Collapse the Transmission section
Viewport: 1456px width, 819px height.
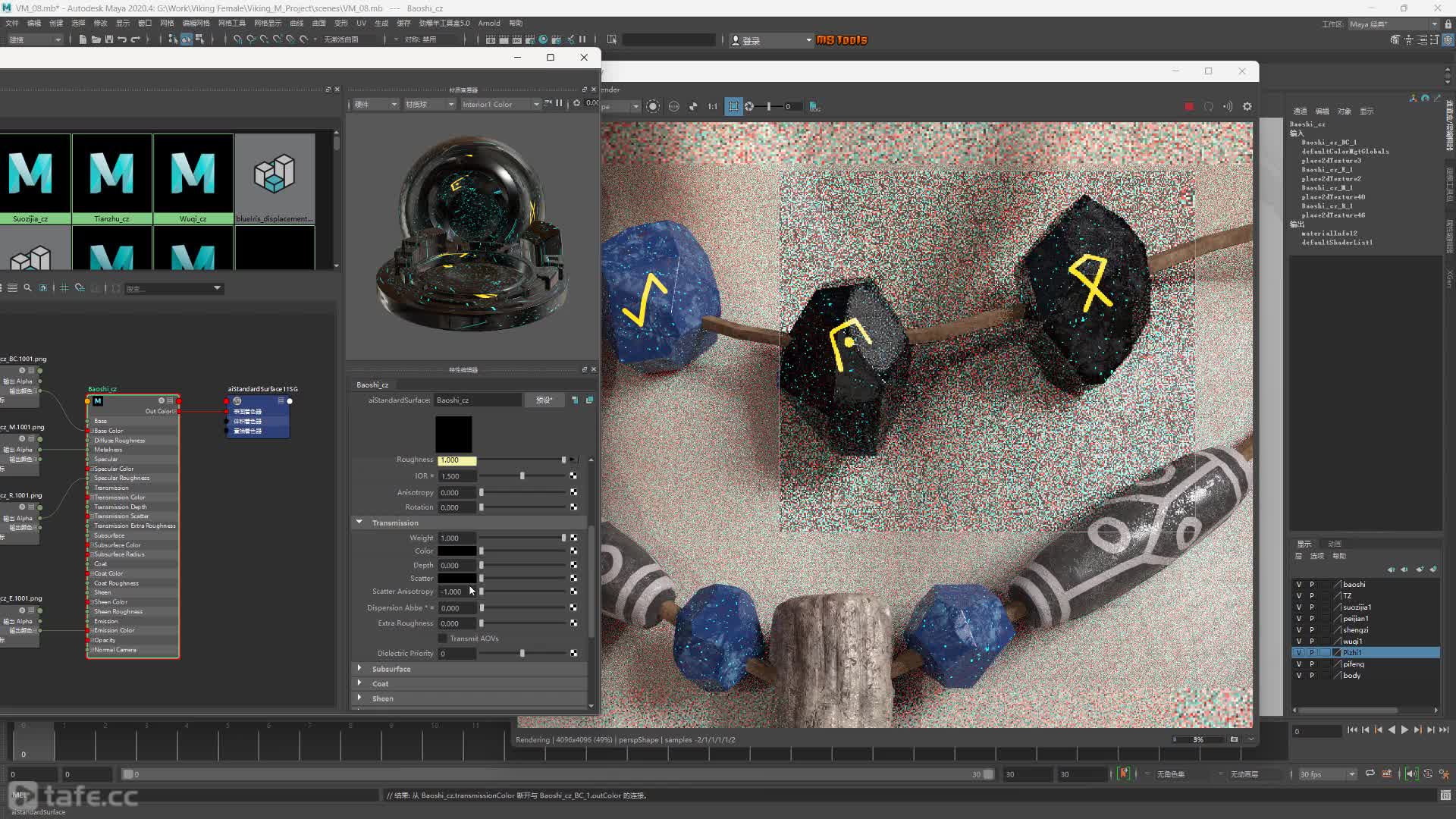click(x=359, y=522)
